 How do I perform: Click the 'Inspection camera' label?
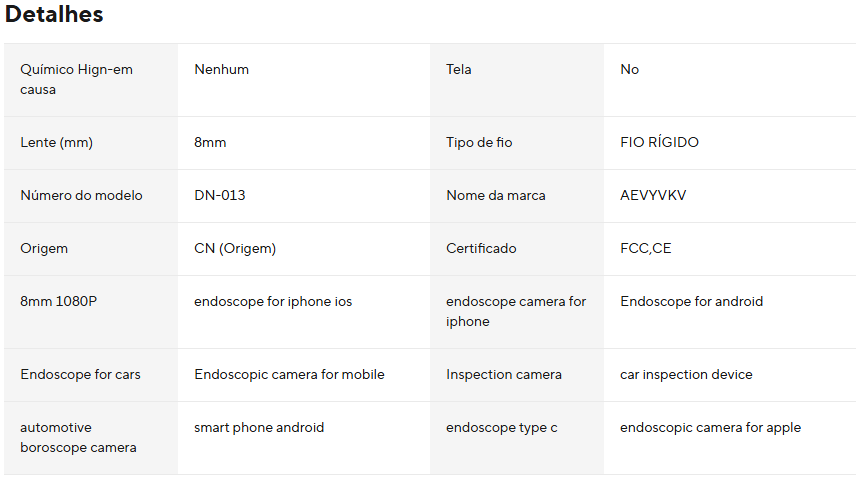pyautogui.click(x=504, y=374)
